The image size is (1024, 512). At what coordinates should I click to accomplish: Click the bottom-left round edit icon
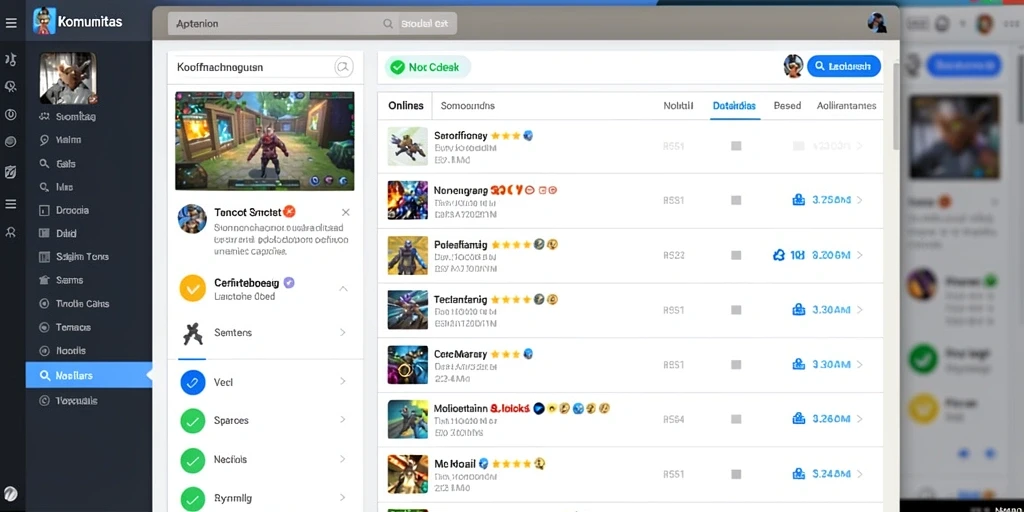coord(10,494)
